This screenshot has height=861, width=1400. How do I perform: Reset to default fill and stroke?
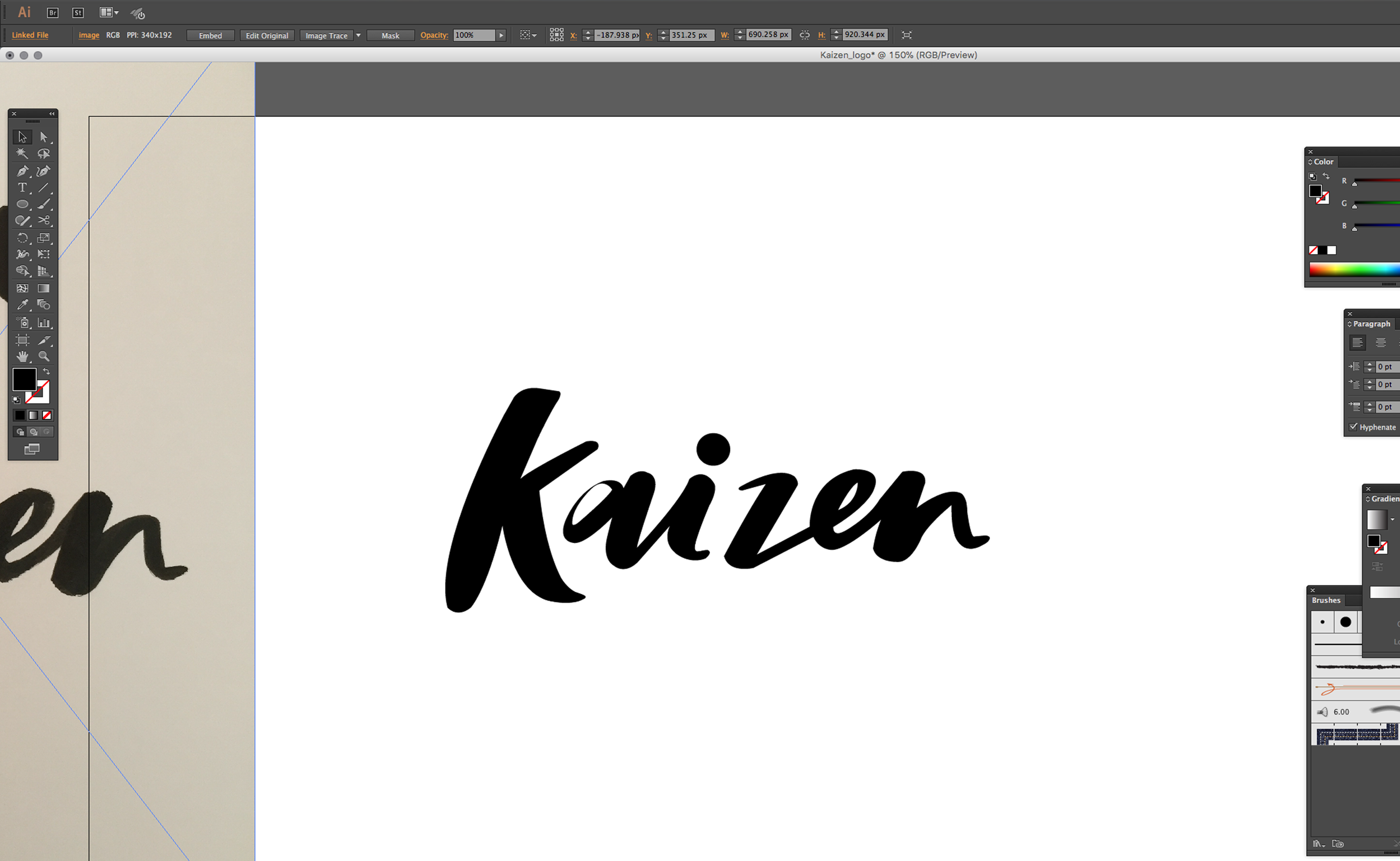coord(16,400)
